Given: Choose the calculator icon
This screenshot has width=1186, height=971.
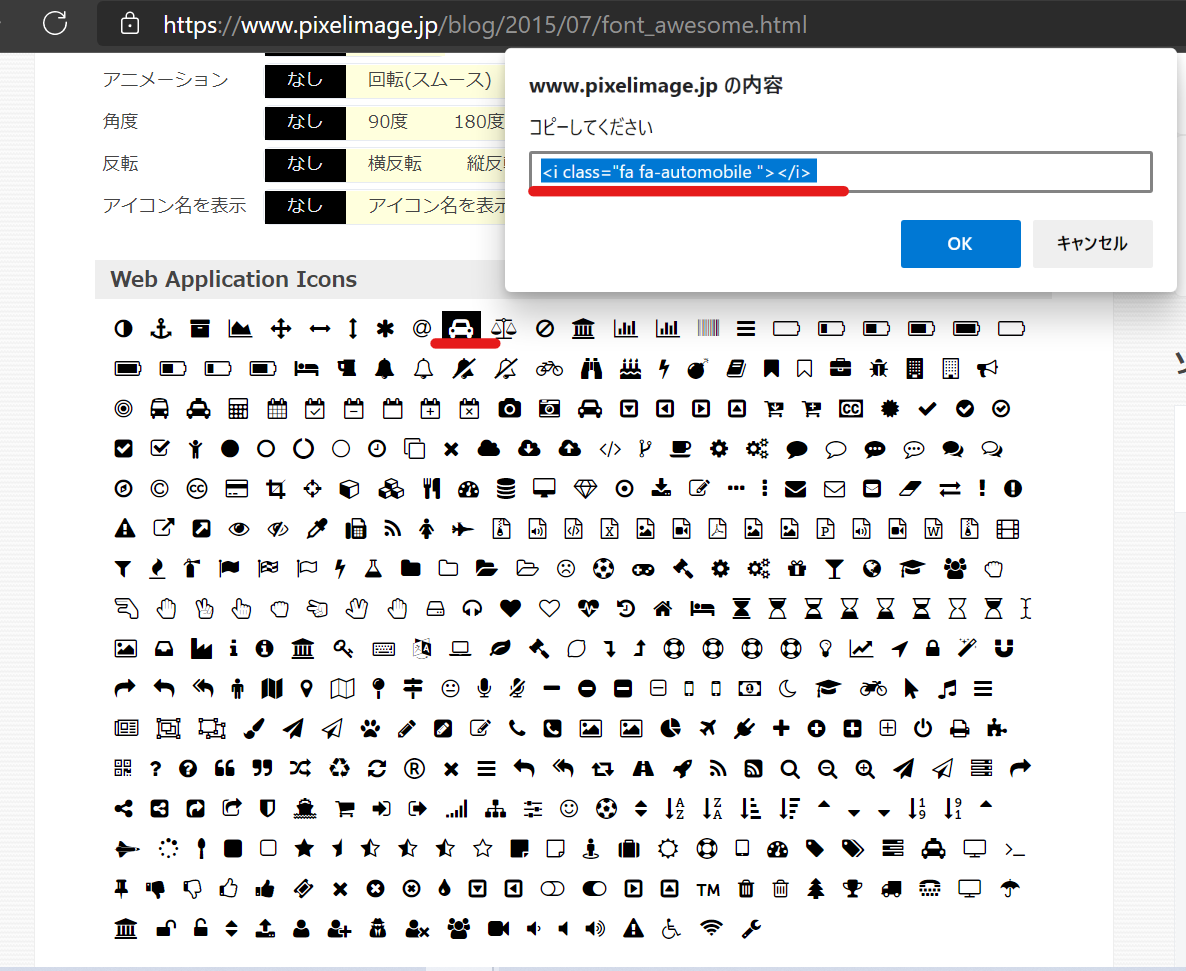Looking at the screenshot, I should pyautogui.click(x=238, y=409).
